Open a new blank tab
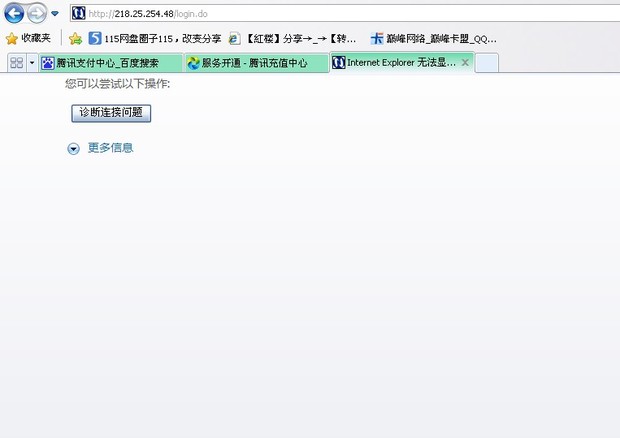The height and width of the screenshot is (438, 620). coord(486,62)
